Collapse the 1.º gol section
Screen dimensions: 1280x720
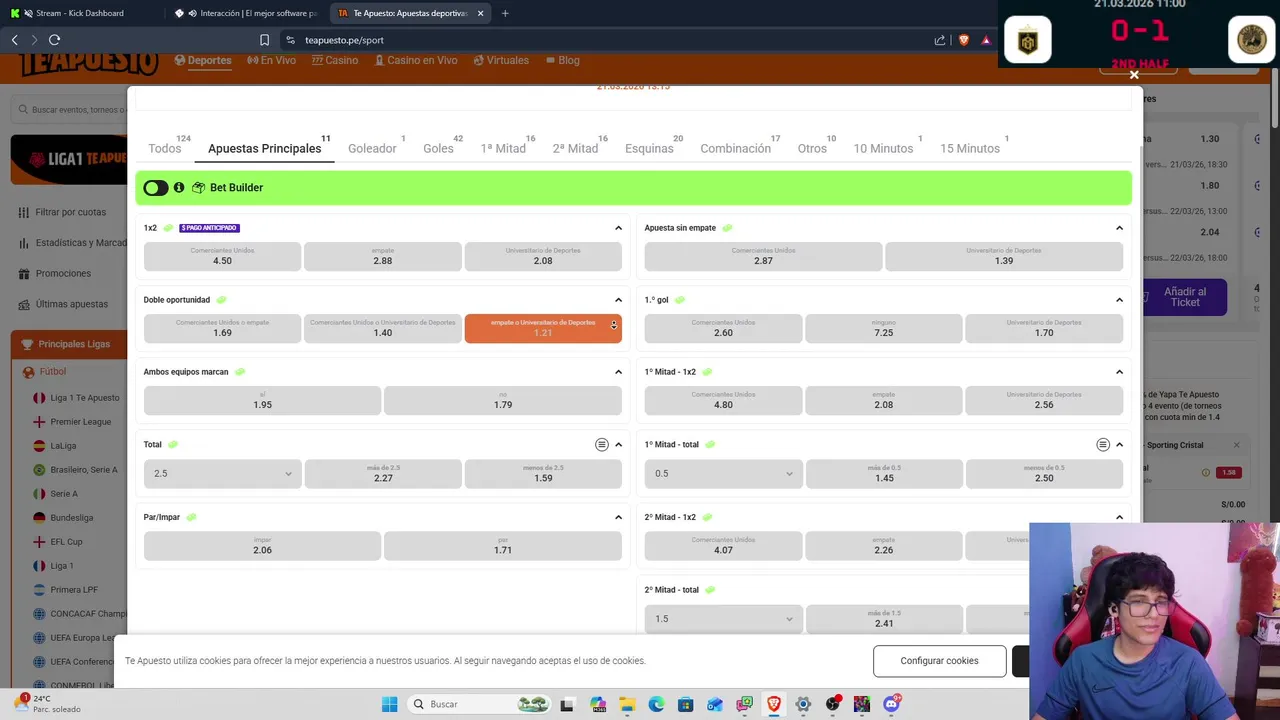pyautogui.click(x=1119, y=300)
